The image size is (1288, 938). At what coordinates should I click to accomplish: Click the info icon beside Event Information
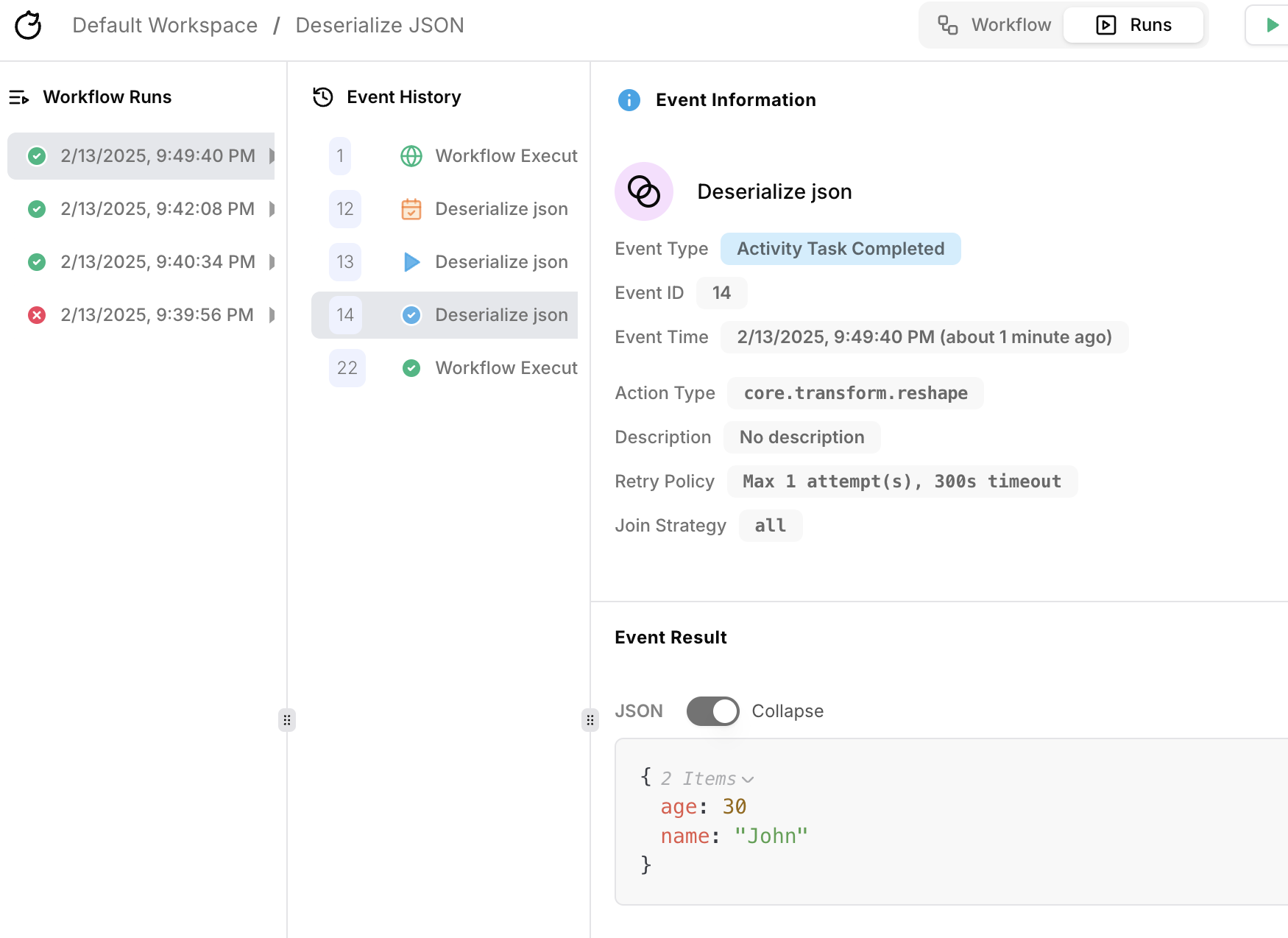click(629, 100)
